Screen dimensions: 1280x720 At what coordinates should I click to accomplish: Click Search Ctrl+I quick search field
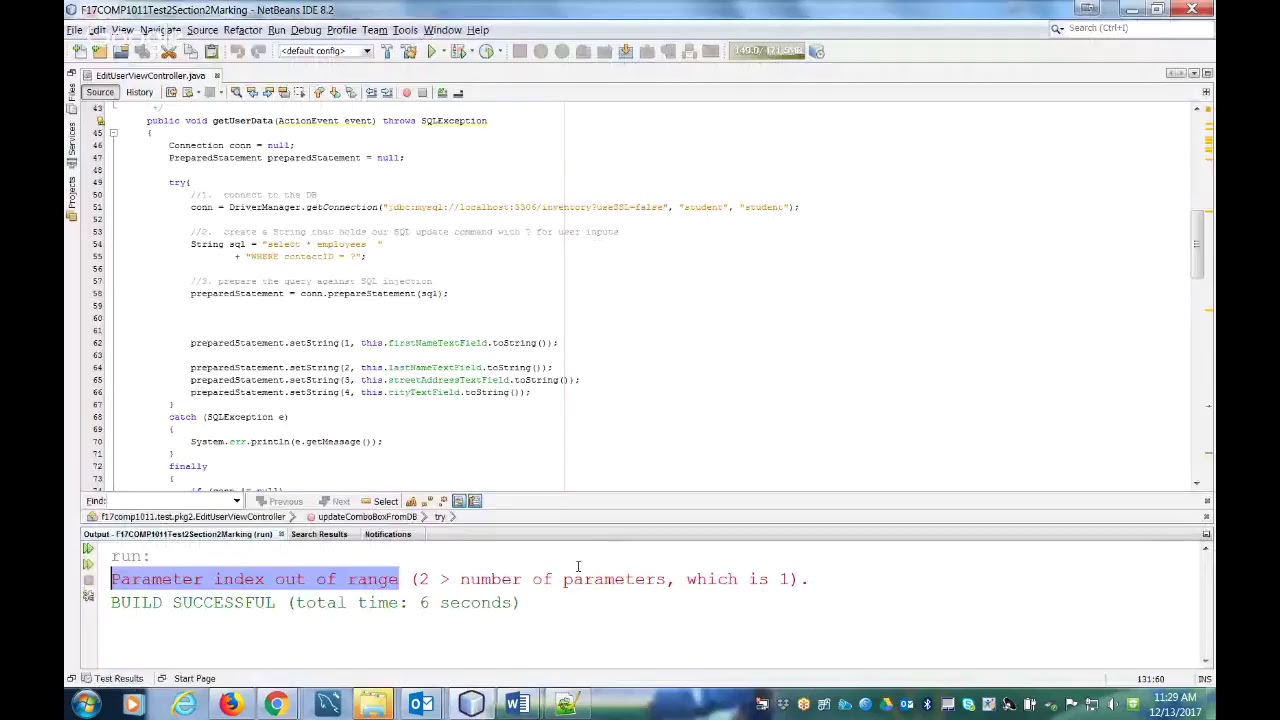1130,28
